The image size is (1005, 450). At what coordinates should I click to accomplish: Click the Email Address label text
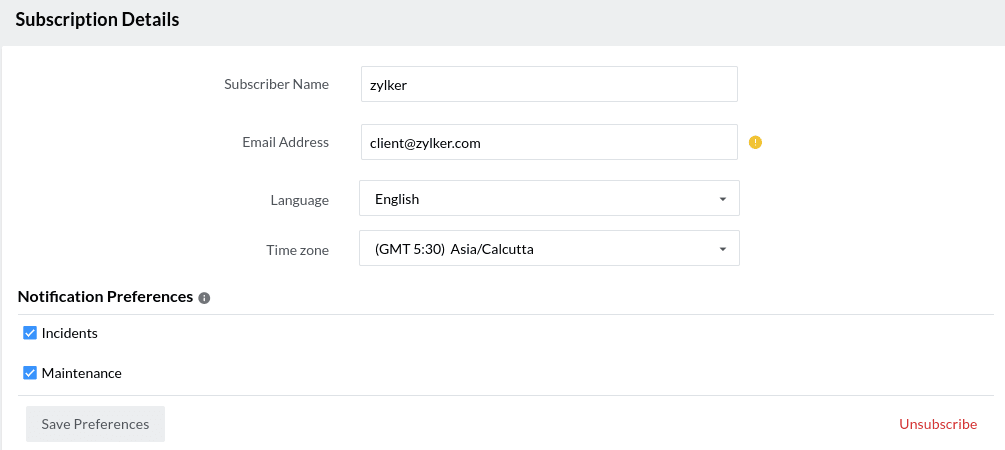tap(285, 142)
